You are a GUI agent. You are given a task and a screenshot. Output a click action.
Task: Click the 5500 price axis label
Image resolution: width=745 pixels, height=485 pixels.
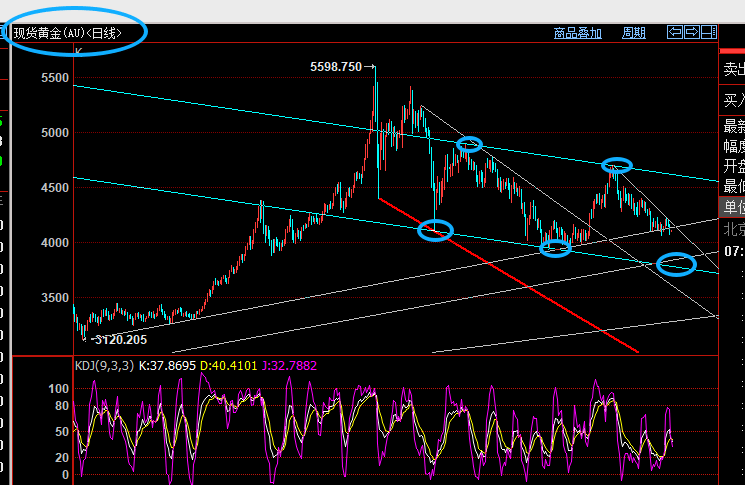(x=55, y=77)
